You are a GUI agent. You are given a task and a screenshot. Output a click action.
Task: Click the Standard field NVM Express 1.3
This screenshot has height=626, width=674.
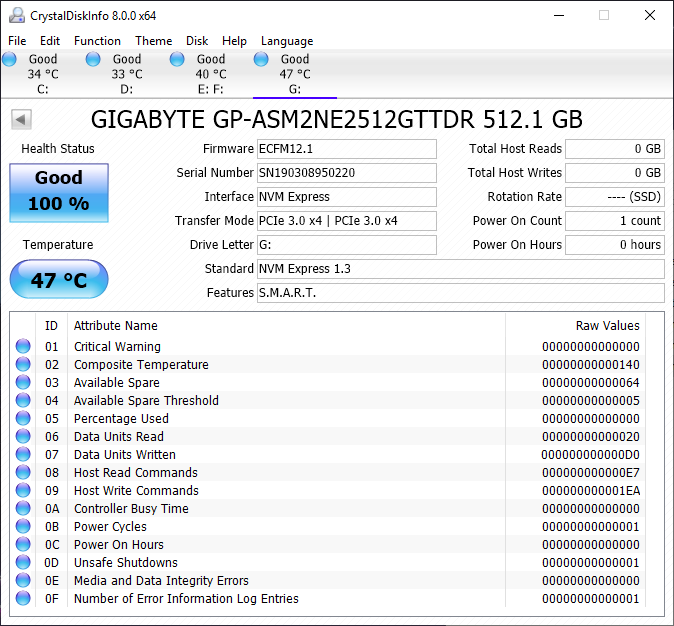pyautogui.click(x=461, y=269)
